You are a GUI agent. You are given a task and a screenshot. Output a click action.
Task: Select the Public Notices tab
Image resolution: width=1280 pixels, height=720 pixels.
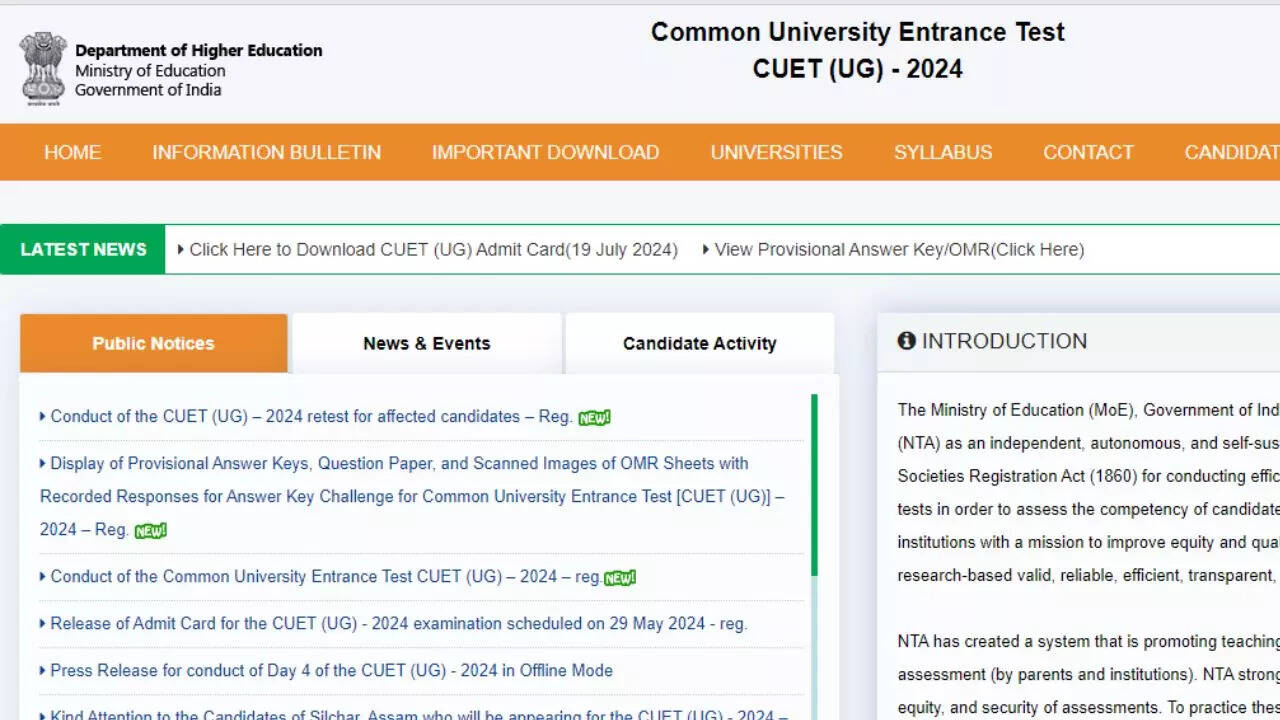pos(153,343)
